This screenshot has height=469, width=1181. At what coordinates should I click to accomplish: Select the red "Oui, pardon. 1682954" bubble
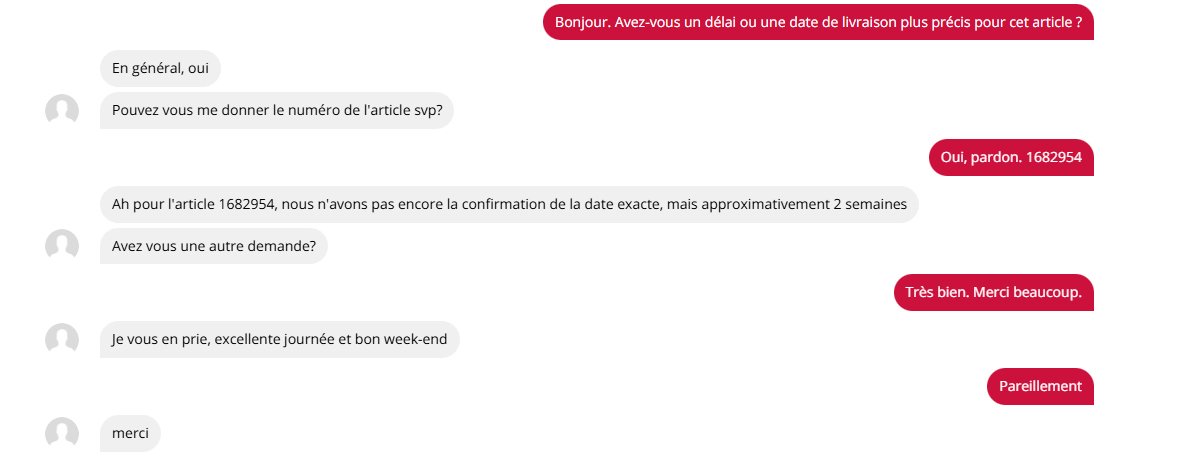pyautogui.click(x=1011, y=157)
